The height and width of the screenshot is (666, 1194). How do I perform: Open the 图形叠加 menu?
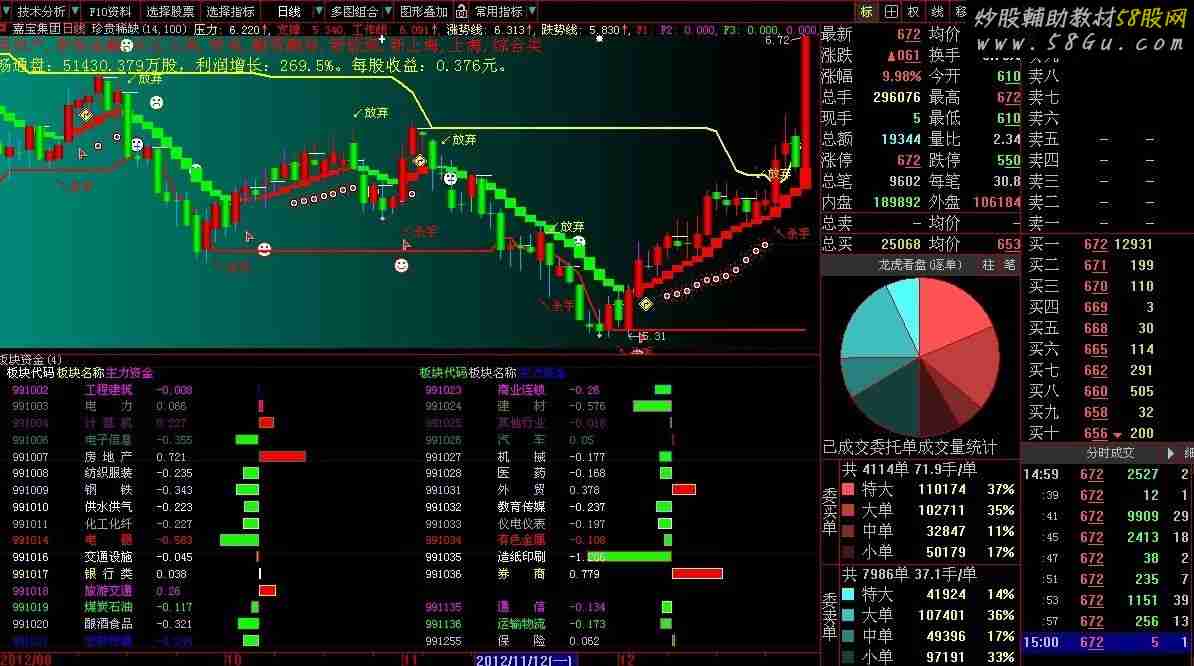click(x=423, y=11)
